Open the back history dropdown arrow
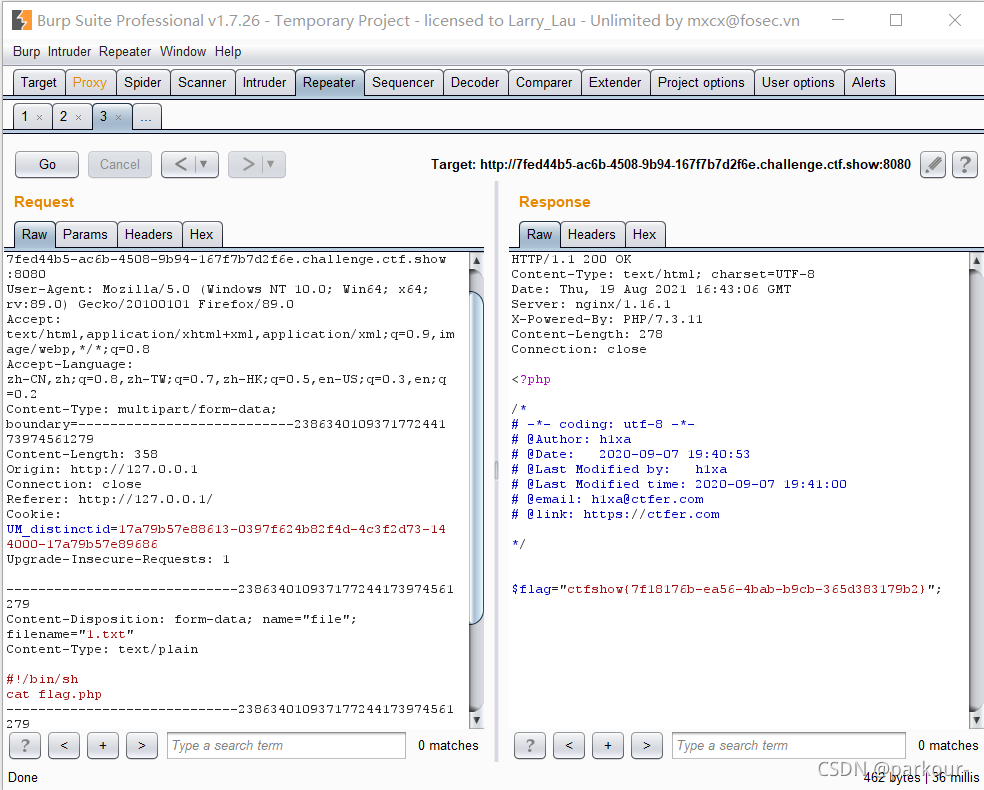 click(x=203, y=164)
